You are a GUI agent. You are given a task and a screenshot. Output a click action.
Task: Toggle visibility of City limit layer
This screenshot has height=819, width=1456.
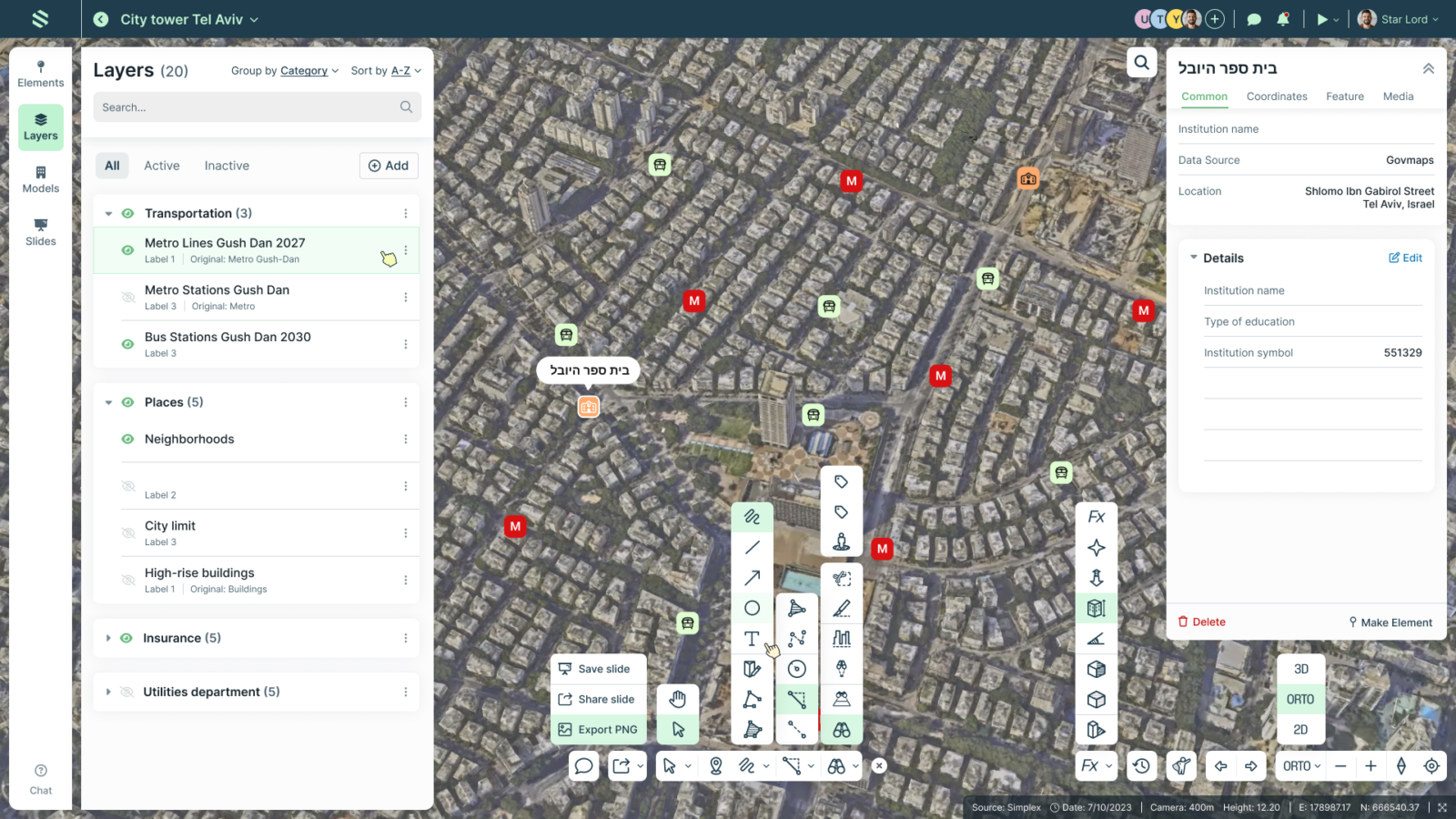tap(128, 533)
